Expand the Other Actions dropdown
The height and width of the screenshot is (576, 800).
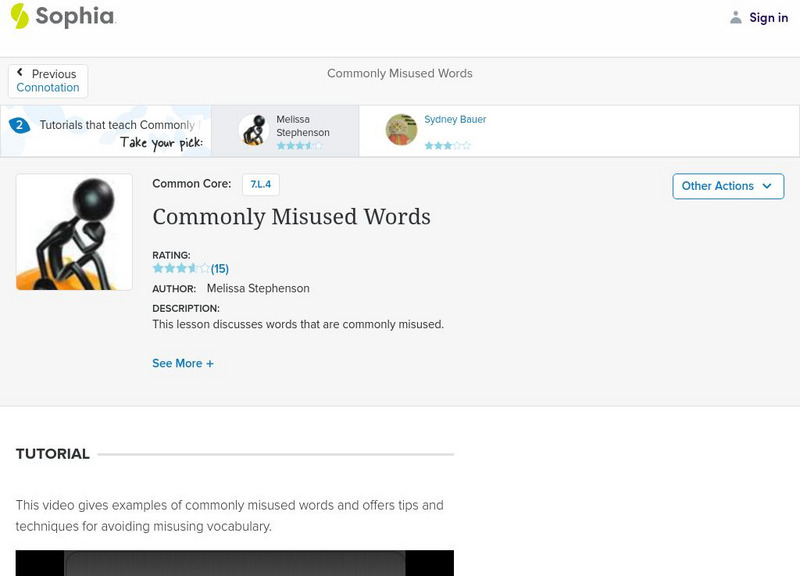(728, 186)
